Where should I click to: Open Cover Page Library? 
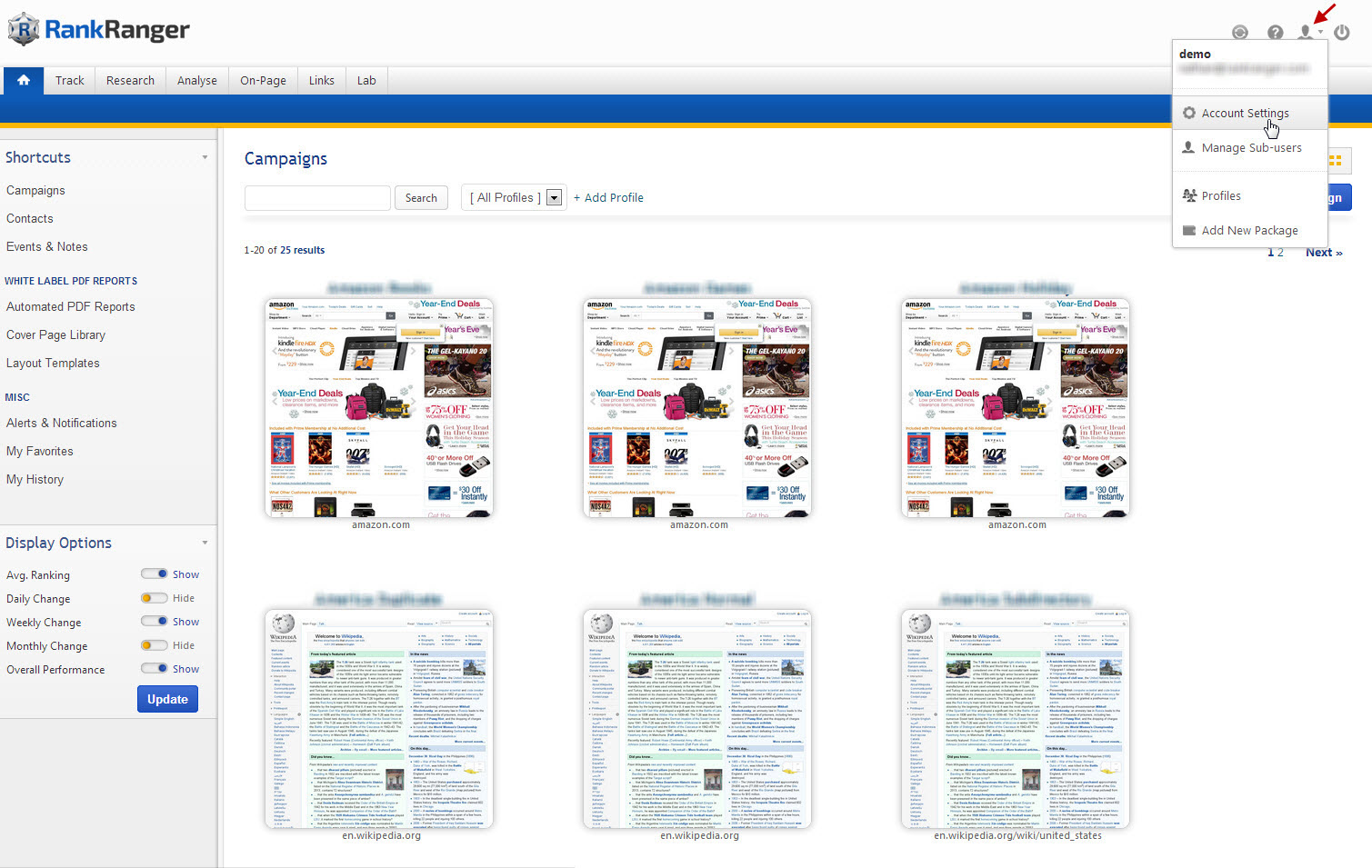click(x=55, y=334)
